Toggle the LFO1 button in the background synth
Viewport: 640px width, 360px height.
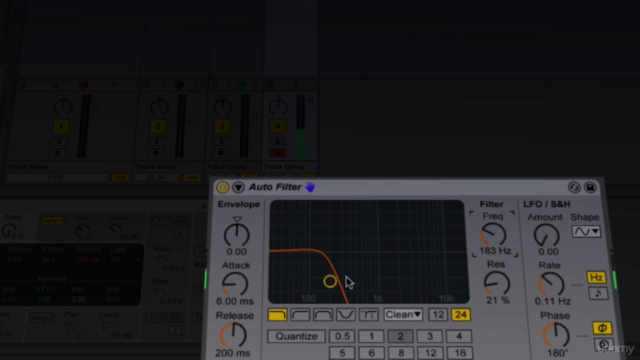pos(161,221)
